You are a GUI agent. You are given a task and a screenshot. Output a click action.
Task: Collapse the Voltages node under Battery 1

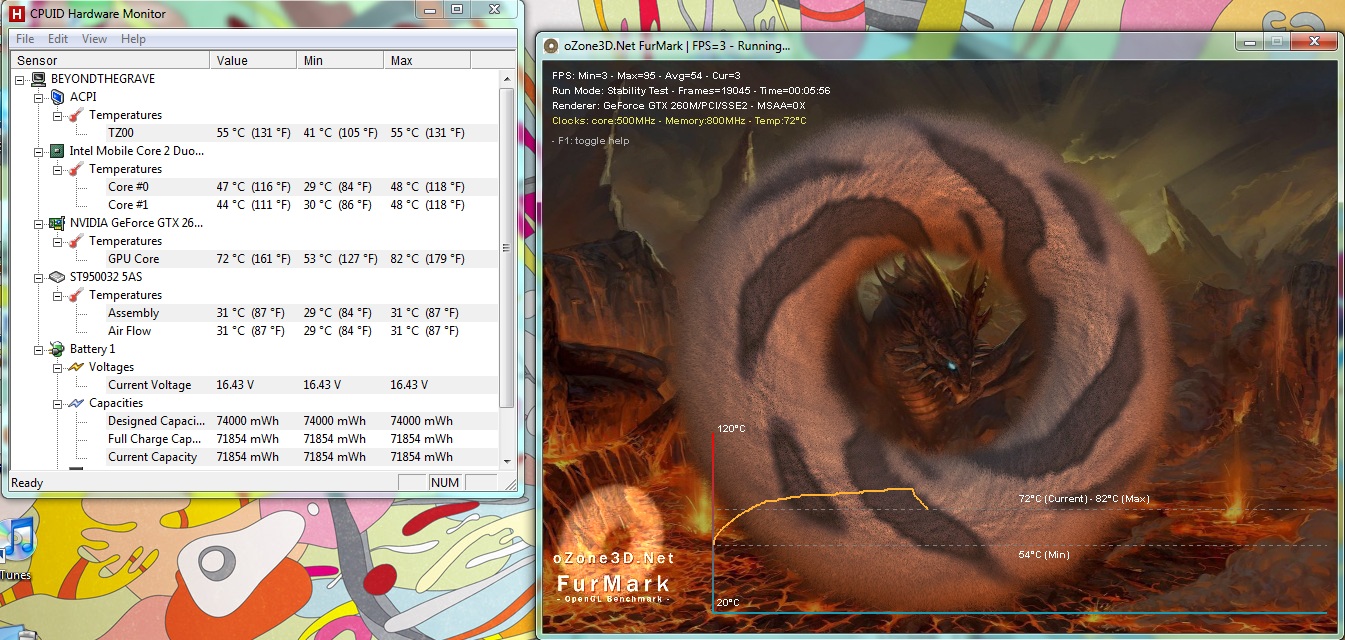58,367
